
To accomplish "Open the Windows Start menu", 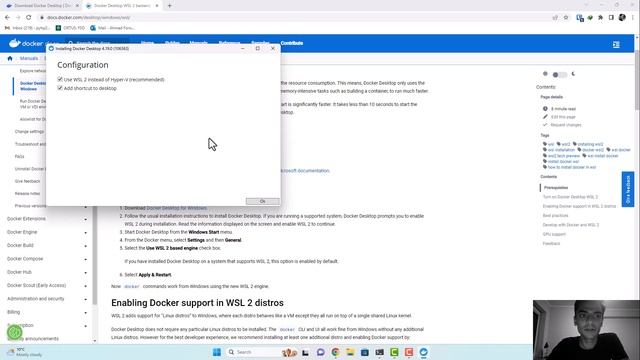I will [217, 352].
